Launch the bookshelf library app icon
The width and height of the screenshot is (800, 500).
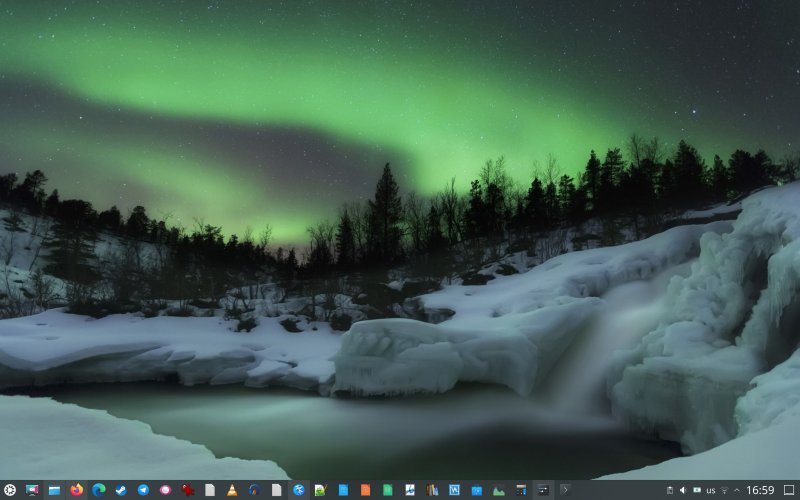point(432,490)
